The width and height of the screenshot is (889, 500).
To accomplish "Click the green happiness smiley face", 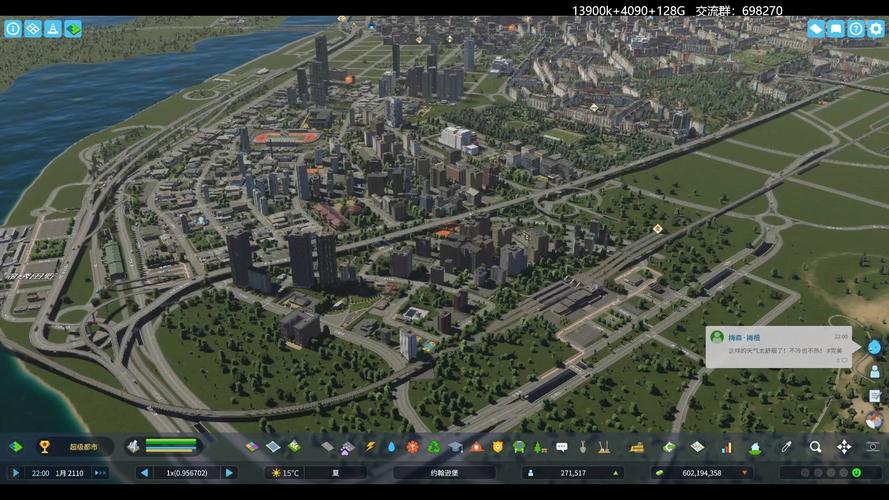I will click(x=857, y=473).
